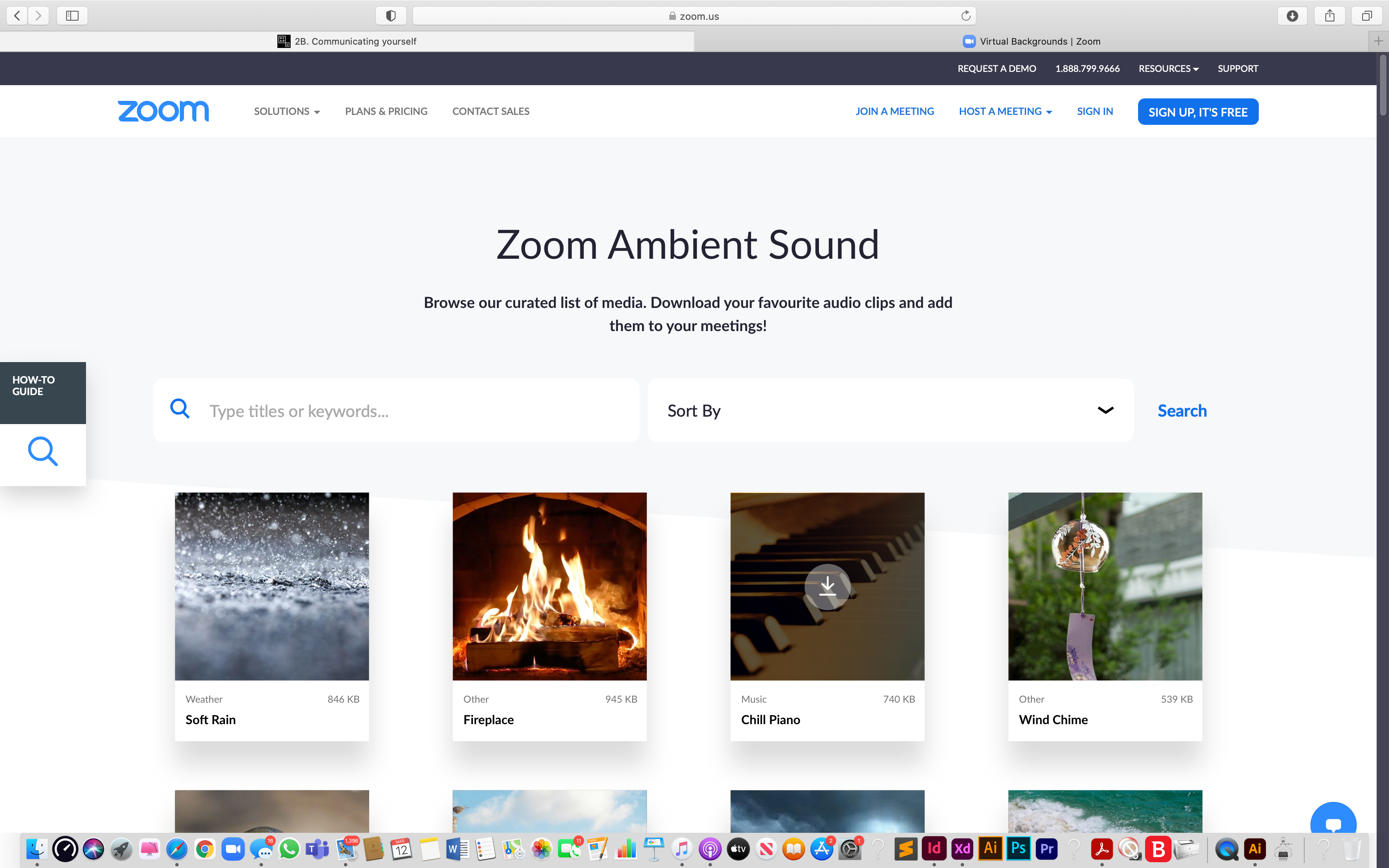The height and width of the screenshot is (868, 1389).
Task: Click the Share icon in toolbar
Action: (x=1329, y=16)
